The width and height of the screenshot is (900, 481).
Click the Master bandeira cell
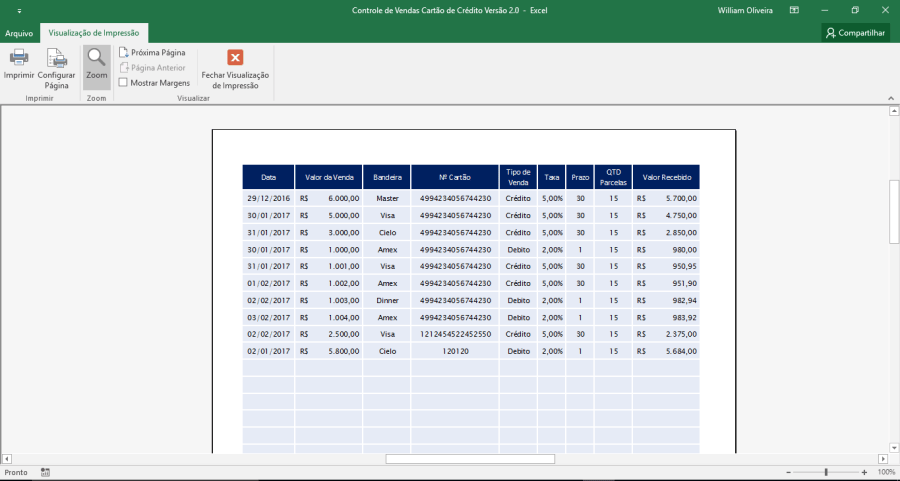coord(387,199)
